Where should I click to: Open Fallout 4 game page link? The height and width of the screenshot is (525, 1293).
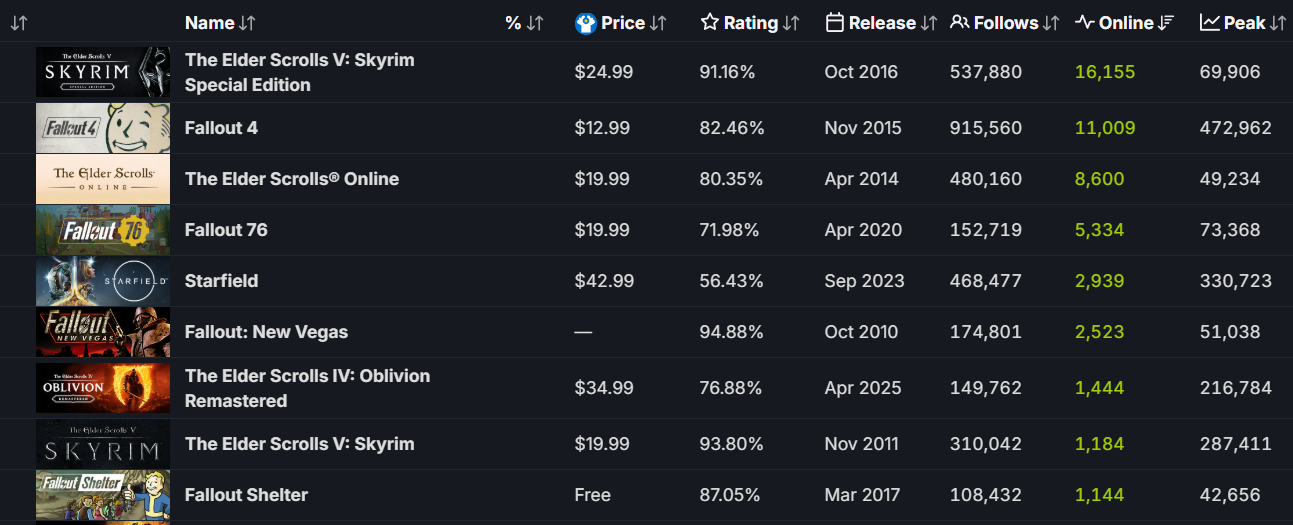coord(222,128)
